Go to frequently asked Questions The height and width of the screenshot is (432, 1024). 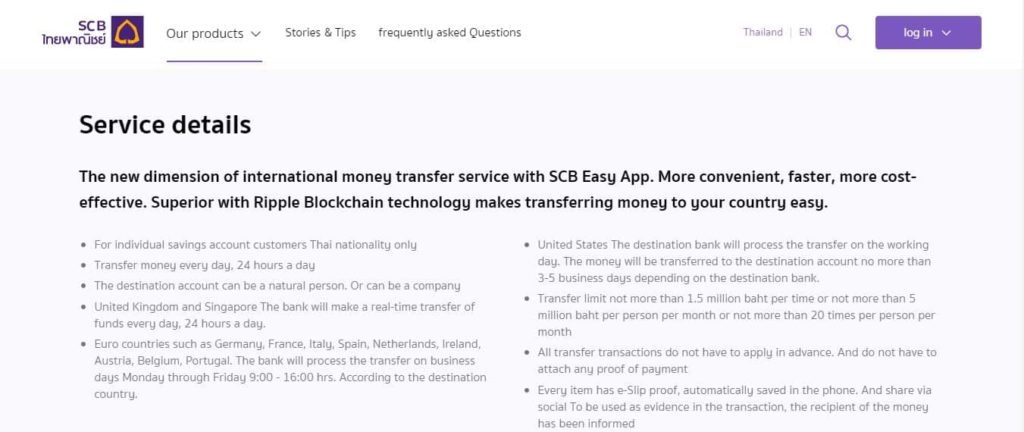coord(449,32)
